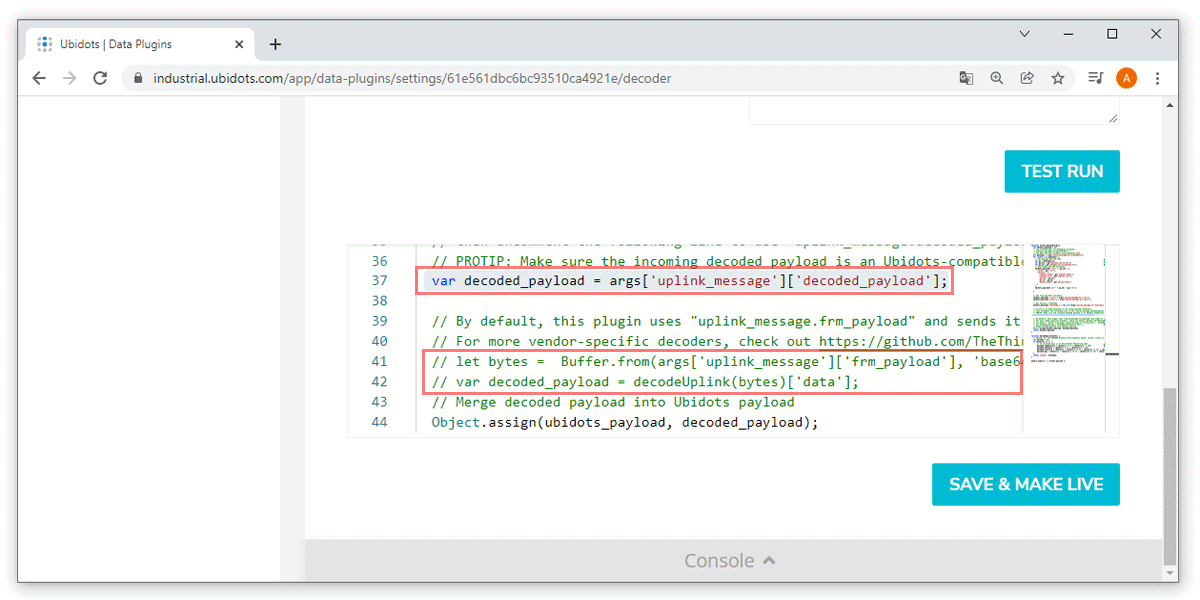This screenshot has width=1200, height=600.
Task: Click SAVE & MAKE LIVE
Action: tap(1026, 484)
